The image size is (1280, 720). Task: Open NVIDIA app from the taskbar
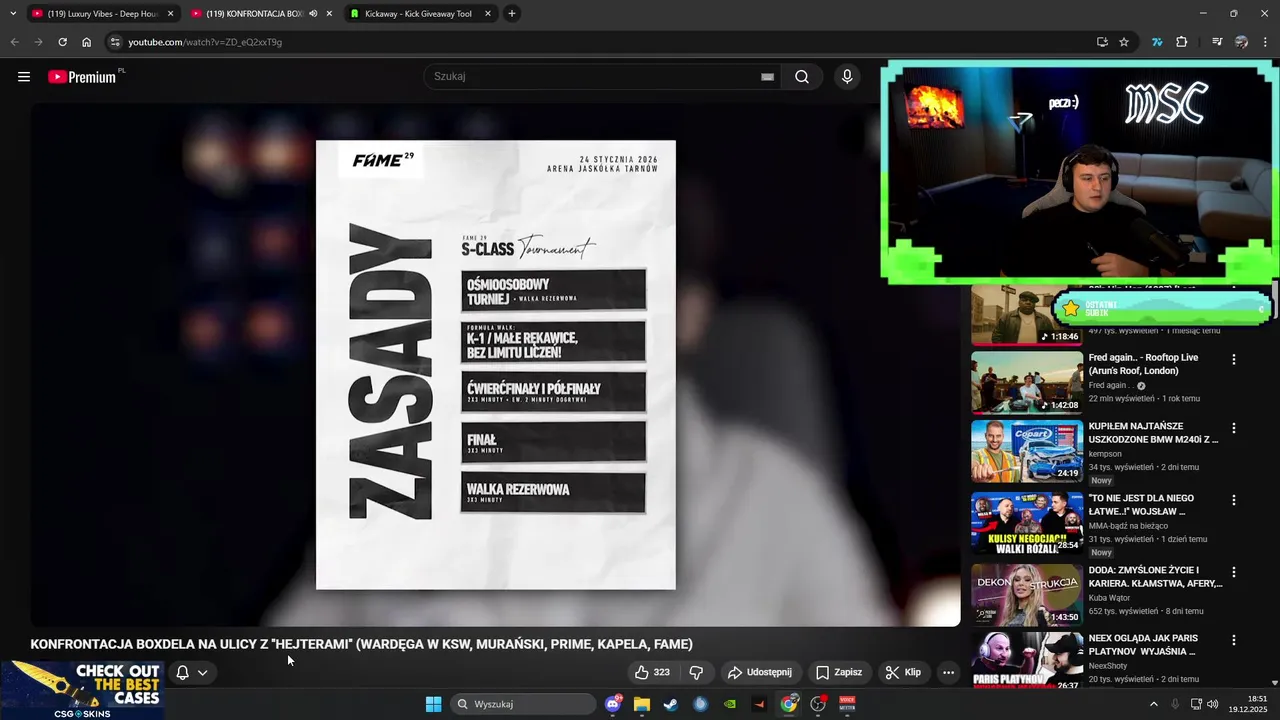(x=731, y=704)
